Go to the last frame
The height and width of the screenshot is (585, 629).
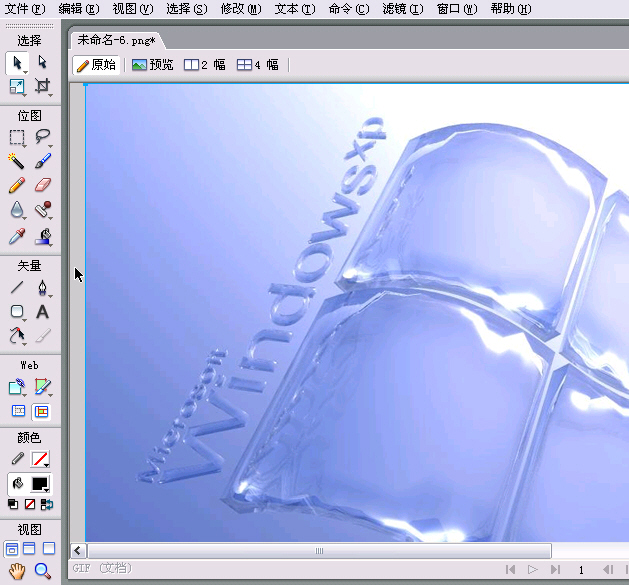pyautogui.click(x=555, y=569)
